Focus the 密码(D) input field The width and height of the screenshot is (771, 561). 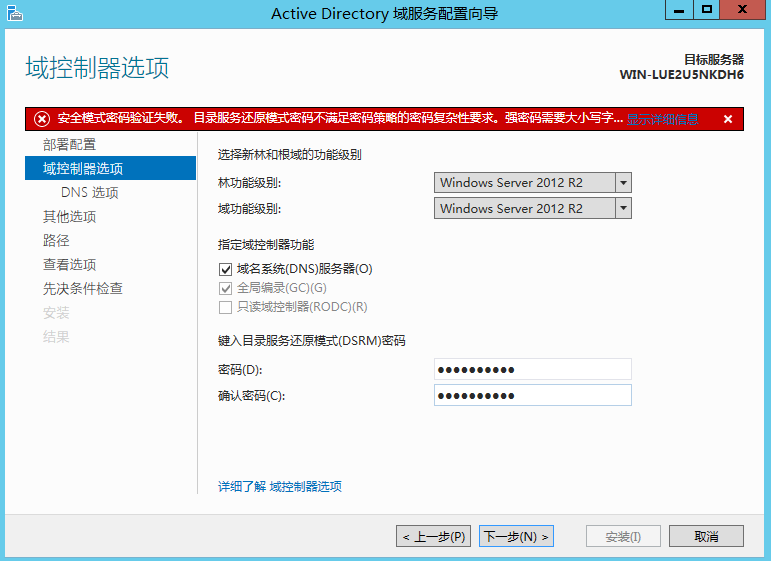pos(533,369)
